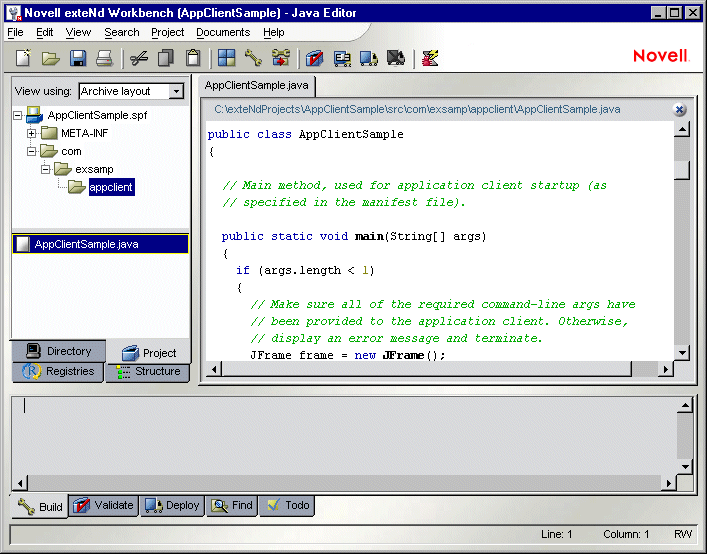Image resolution: width=707 pixels, height=554 pixels.
Task: Expand the META-INF folder
Action: click(x=31, y=133)
